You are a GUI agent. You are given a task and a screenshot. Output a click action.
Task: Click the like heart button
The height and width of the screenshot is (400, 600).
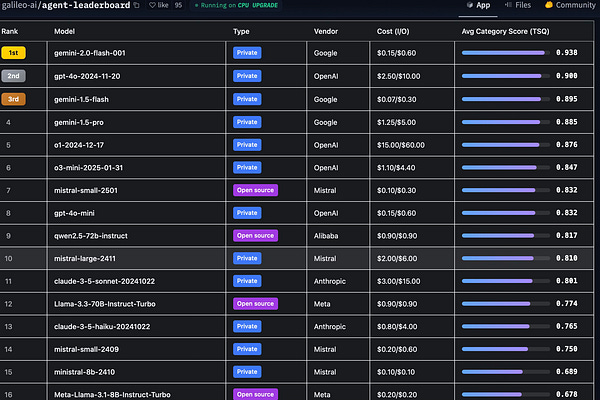159,5
